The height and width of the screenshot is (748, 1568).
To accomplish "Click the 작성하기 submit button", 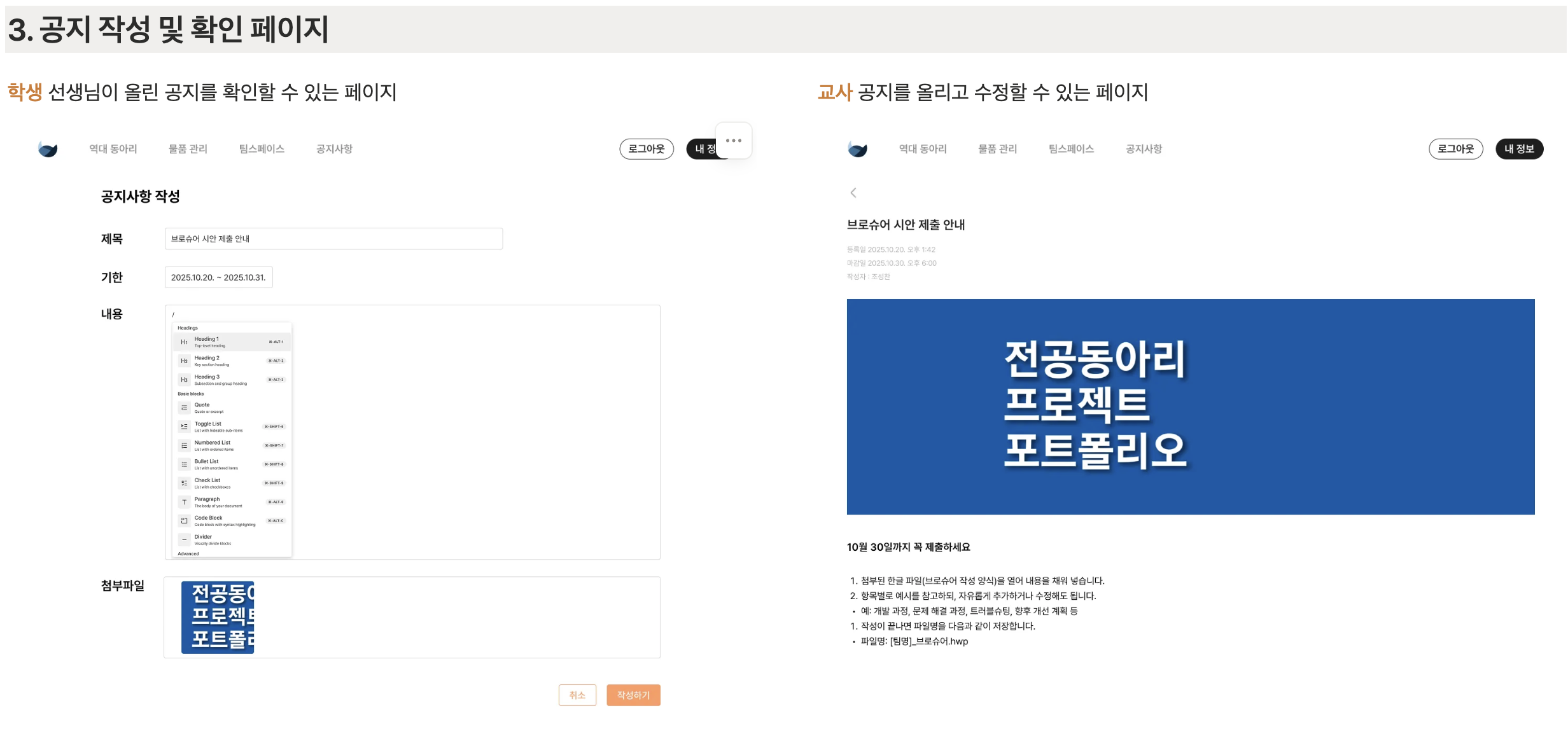I will [633, 695].
